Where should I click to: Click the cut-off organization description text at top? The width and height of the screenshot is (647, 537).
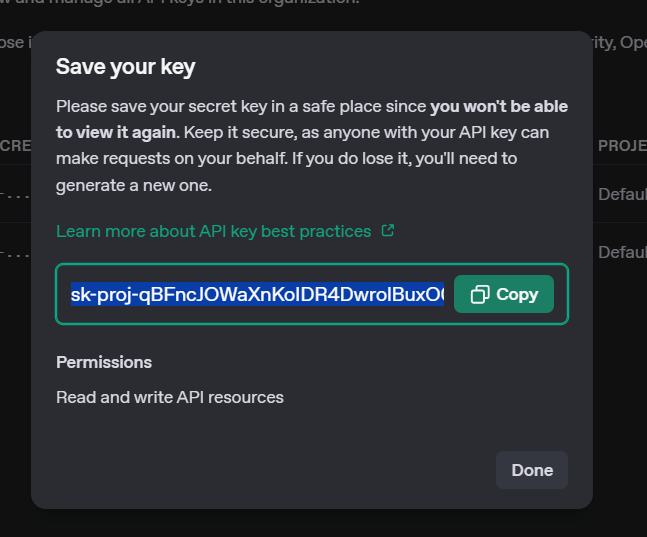(x=179, y=2)
